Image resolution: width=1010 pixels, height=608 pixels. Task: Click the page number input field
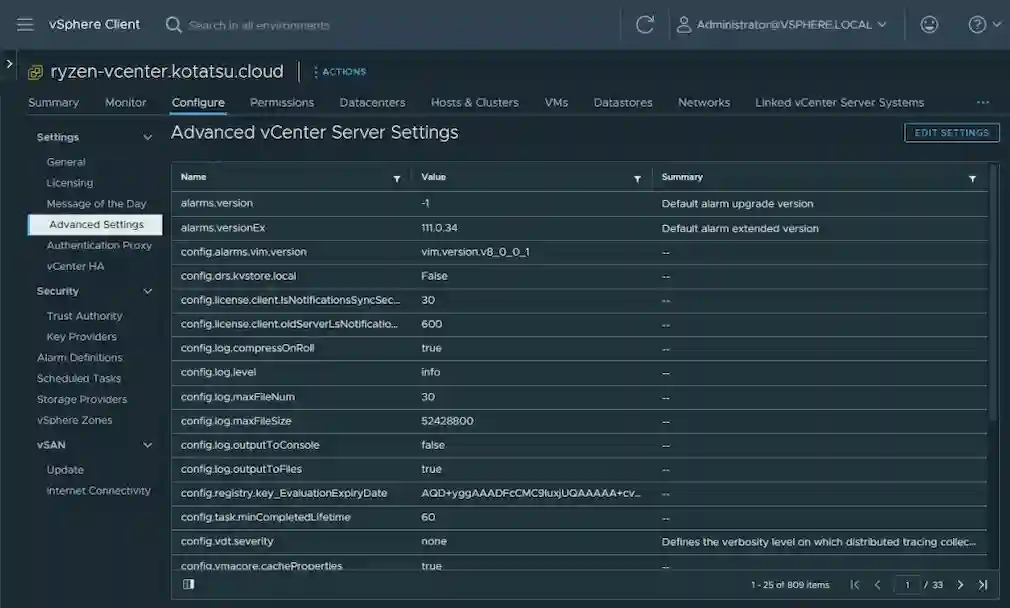907,585
